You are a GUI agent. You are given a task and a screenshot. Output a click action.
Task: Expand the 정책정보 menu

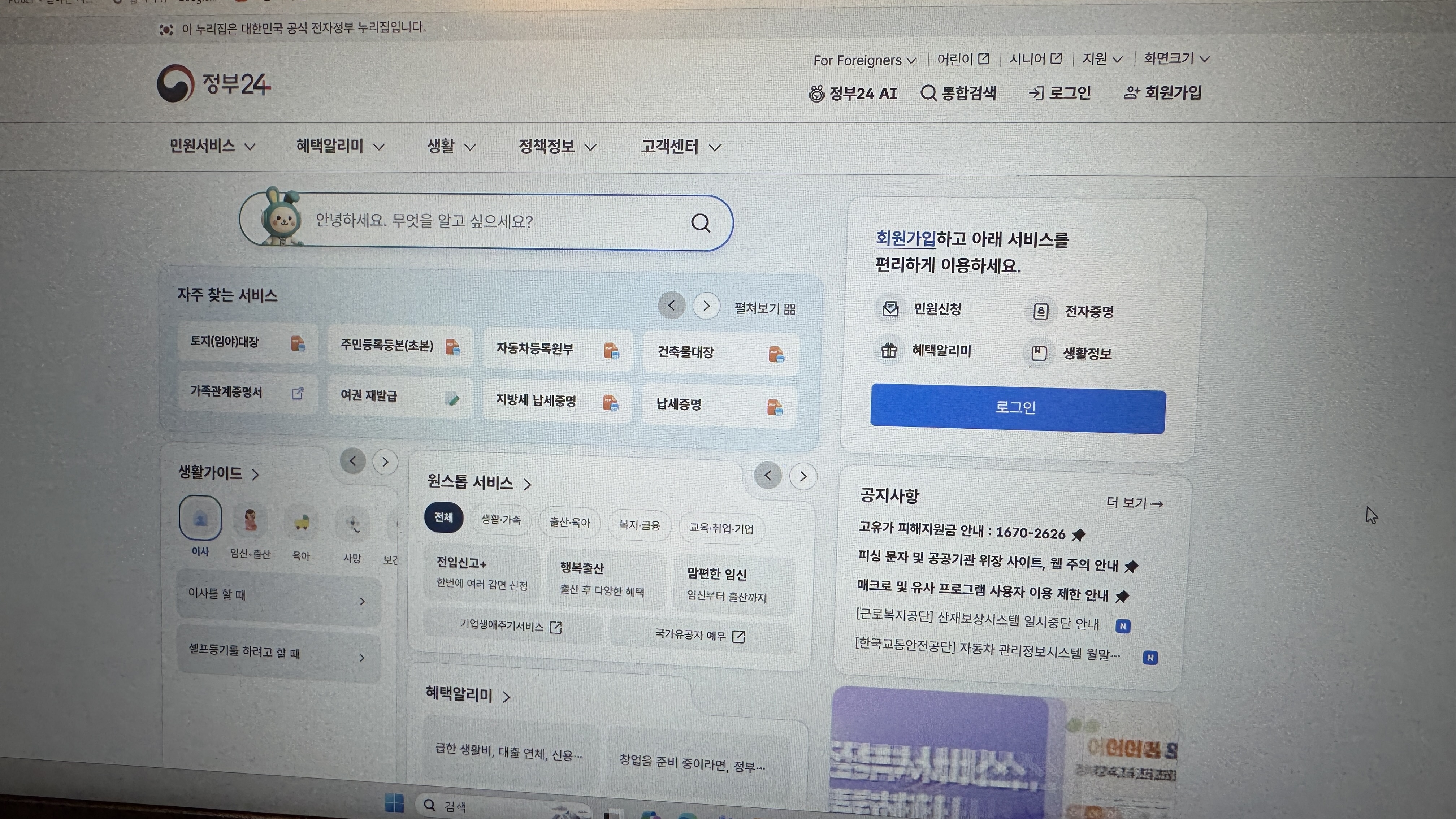[557, 147]
